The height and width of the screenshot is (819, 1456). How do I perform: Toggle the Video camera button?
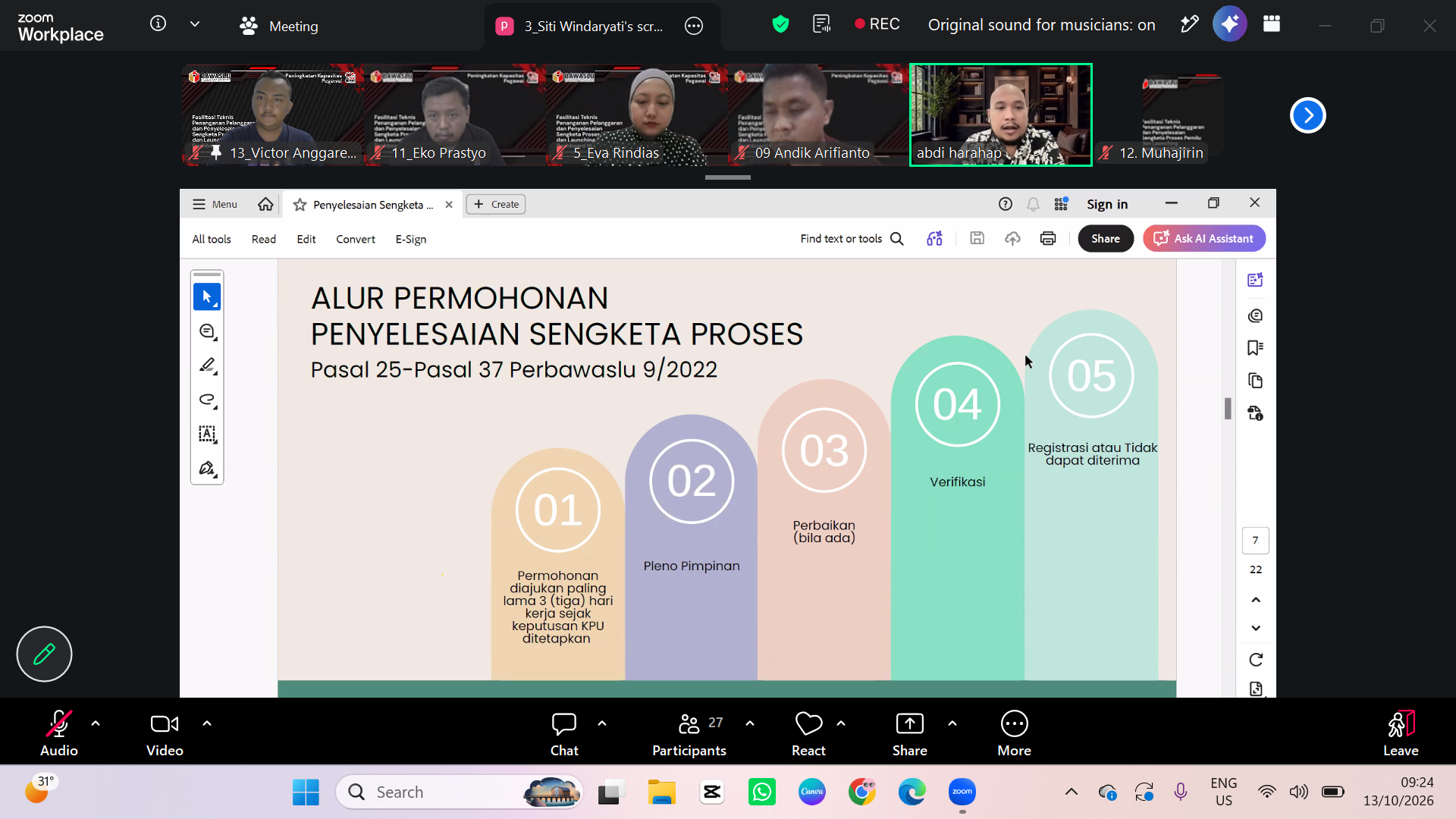tap(165, 733)
